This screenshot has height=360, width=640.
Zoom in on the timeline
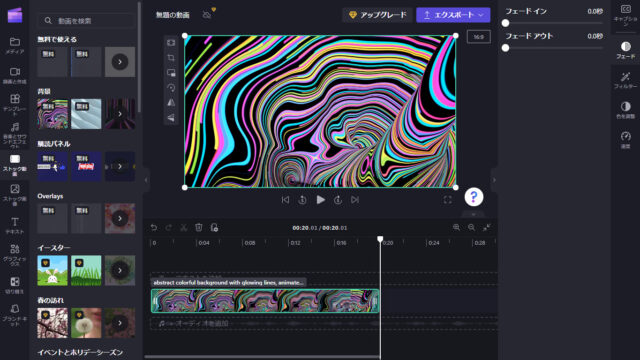[456, 227]
